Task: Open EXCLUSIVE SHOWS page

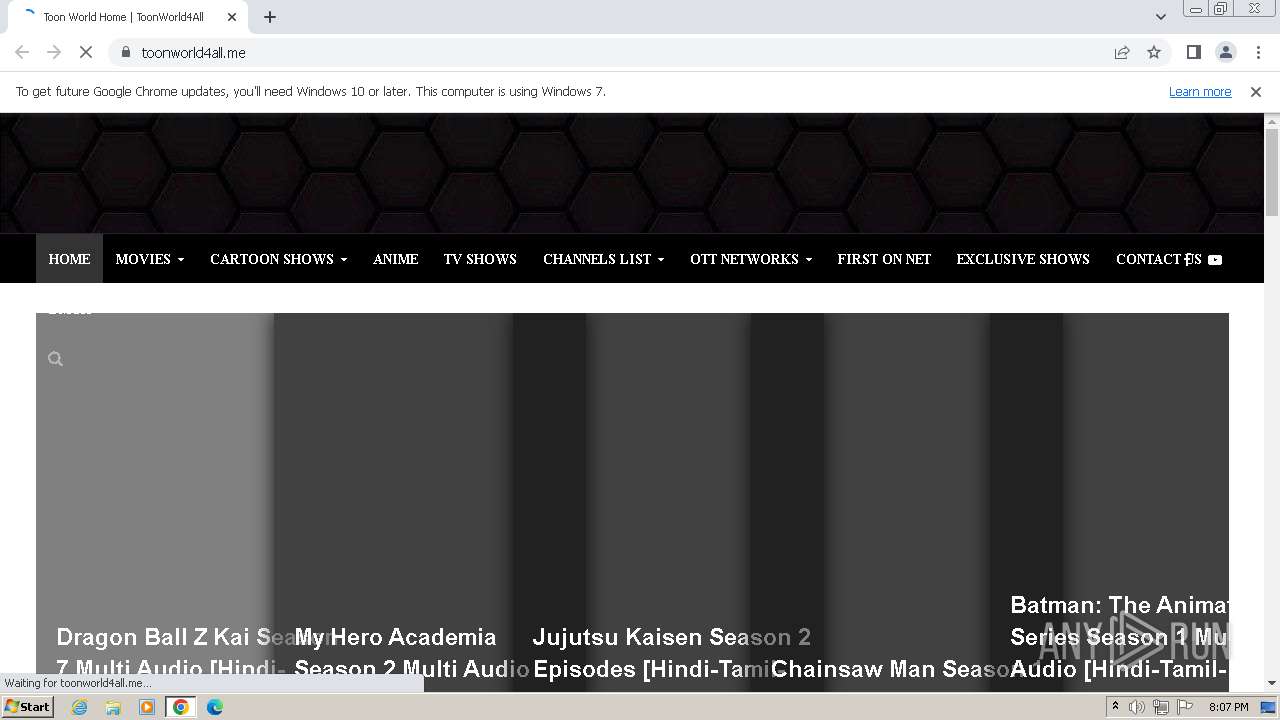Action: 1023,259
